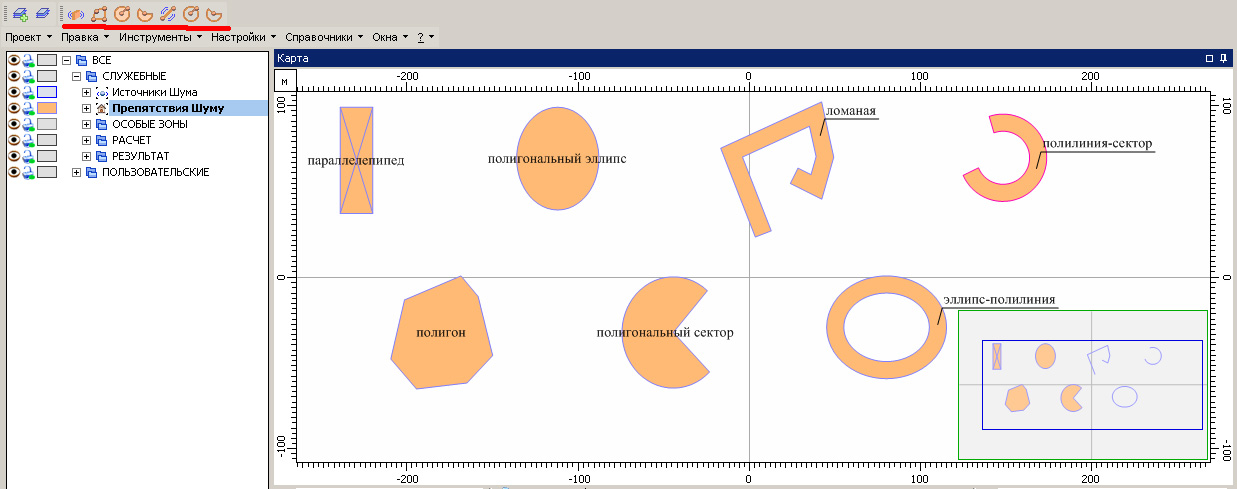Open the Справочники menu

[327, 37]
